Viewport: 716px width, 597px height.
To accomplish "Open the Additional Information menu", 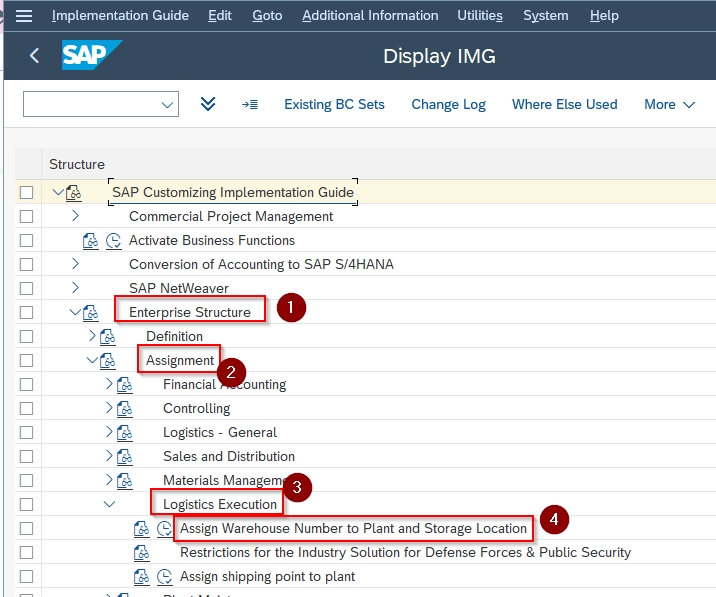I will (370, 16).
